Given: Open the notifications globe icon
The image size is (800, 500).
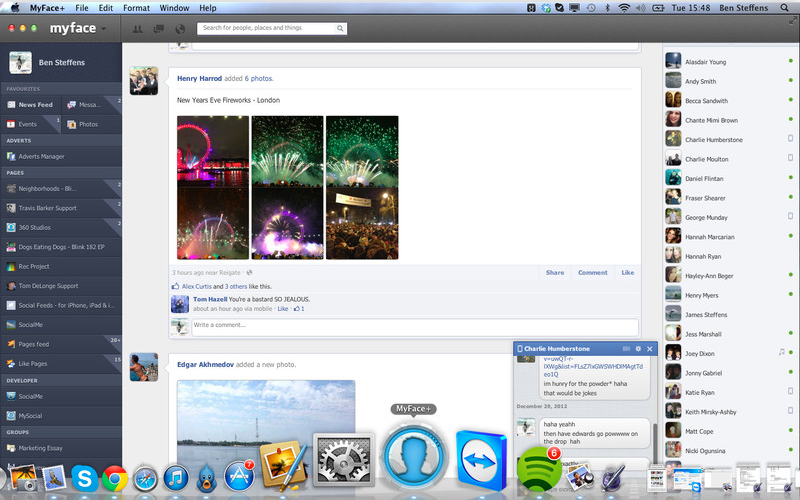Looking at the screenshot, I should (180, 29).
